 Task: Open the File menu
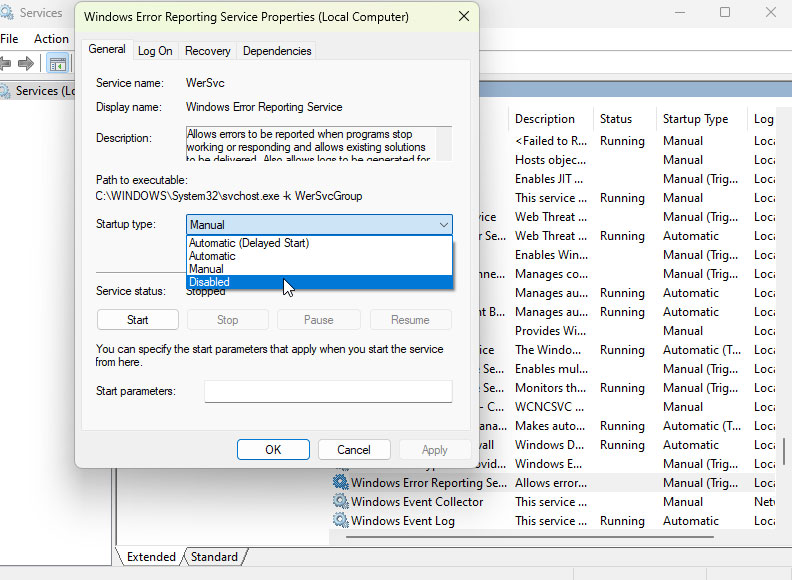point(10,39)
